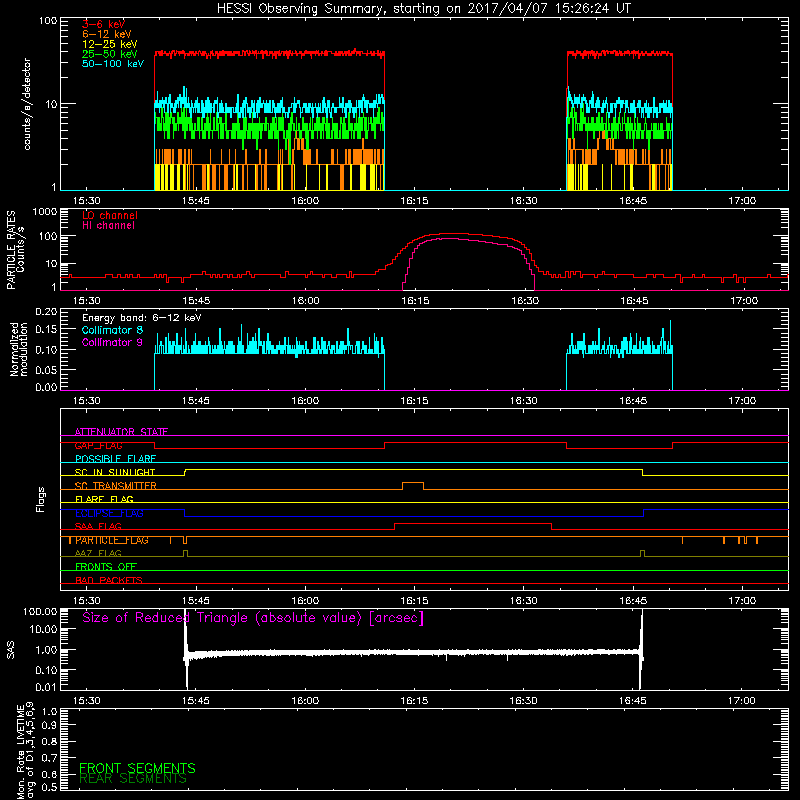Screen dimensions: 800x800
Task: Pick the yellow '12-25 keV' legend label
Action: click(110, 44)
